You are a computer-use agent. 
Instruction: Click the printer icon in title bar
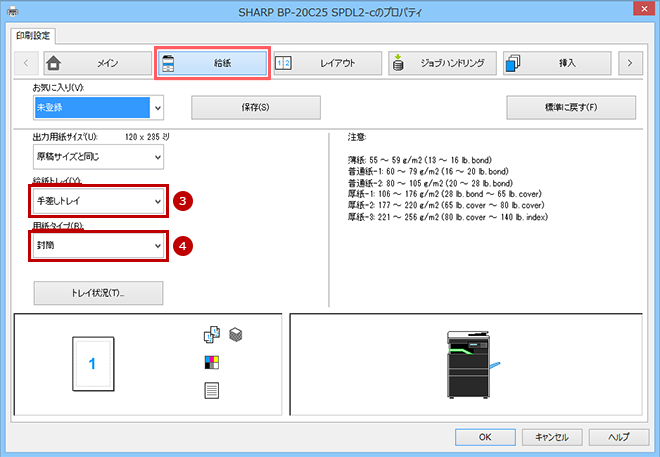(x=13, y=11)
